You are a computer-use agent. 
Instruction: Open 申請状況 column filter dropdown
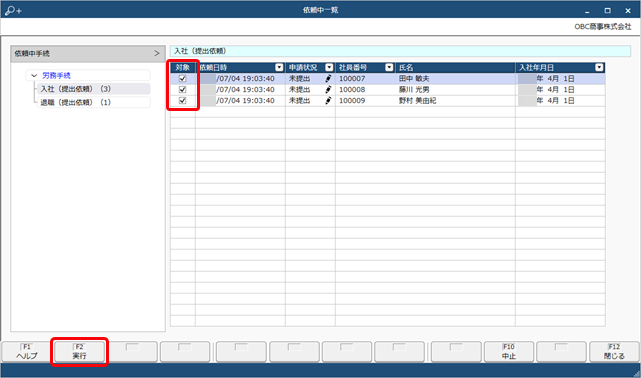pyautogui.click(x=329, y=67)
